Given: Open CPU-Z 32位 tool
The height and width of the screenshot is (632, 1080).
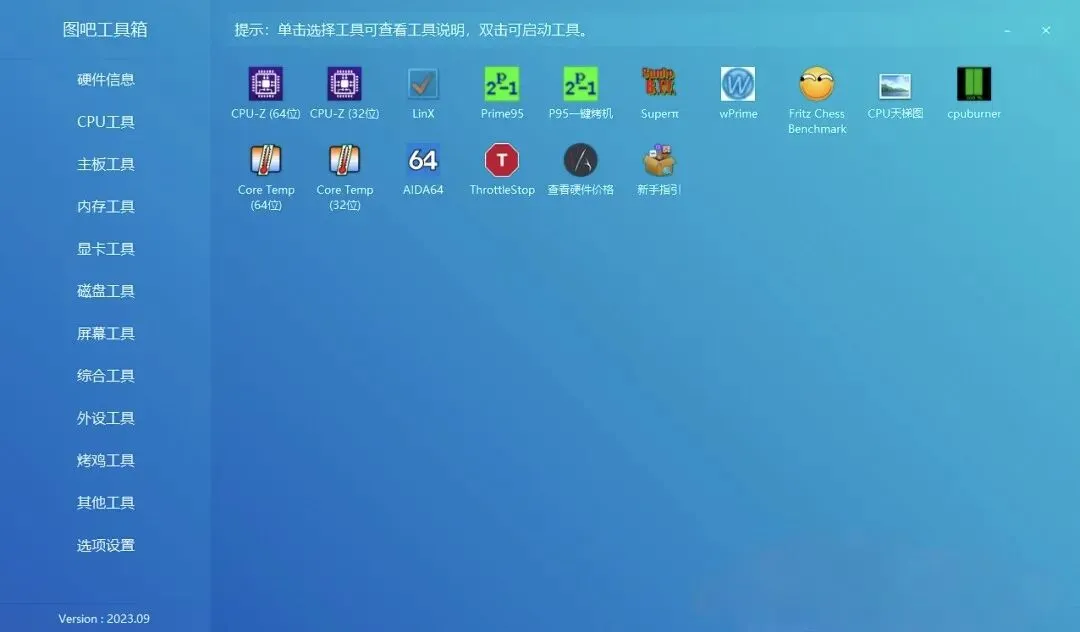Looking at the screenshot, I should point(344,86).
